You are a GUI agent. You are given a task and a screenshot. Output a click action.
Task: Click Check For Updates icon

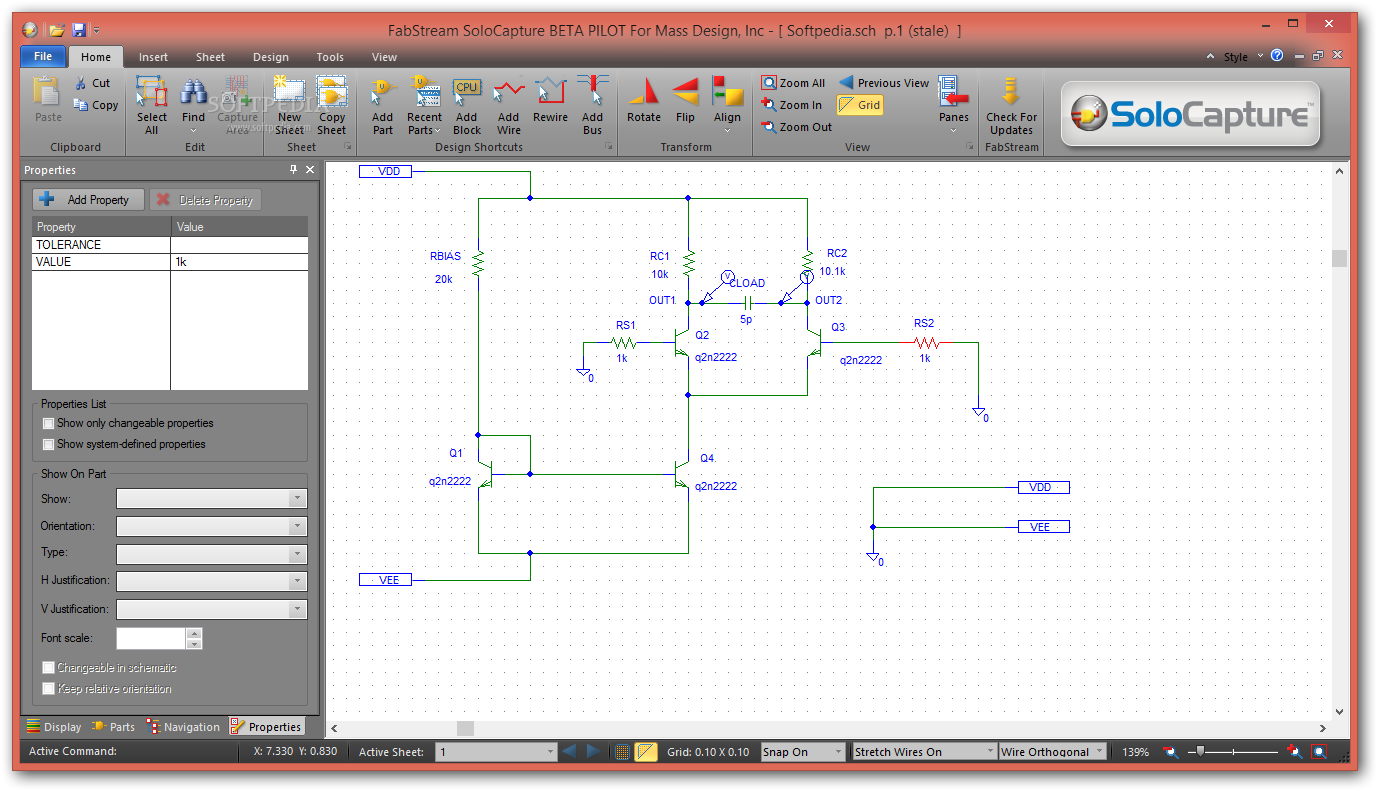[1010, 92]
